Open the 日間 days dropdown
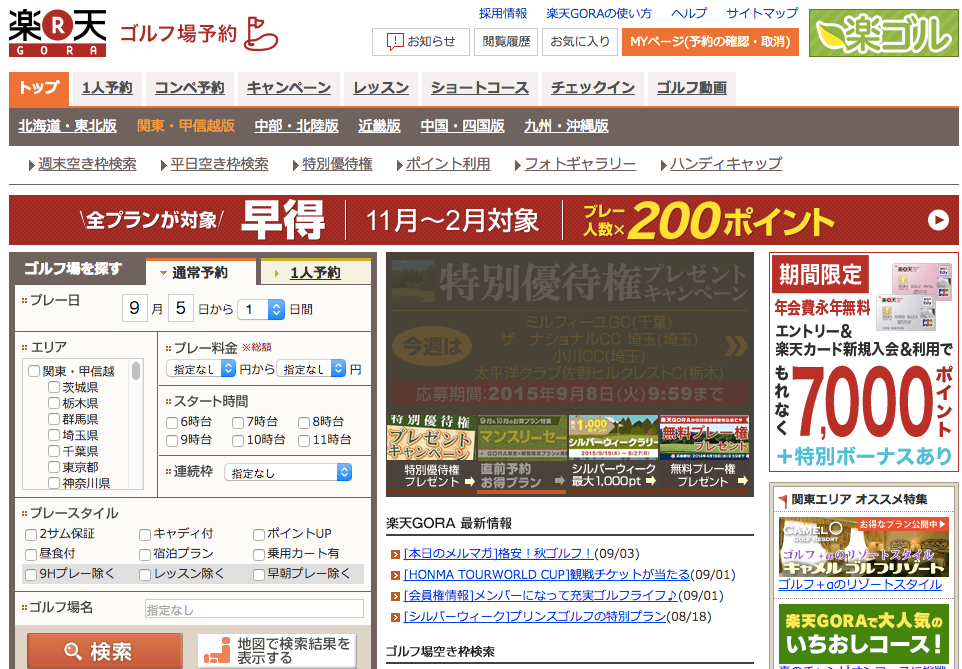This screenshot has height=669, width=962. pyautogui.click(x=261, y=309)
